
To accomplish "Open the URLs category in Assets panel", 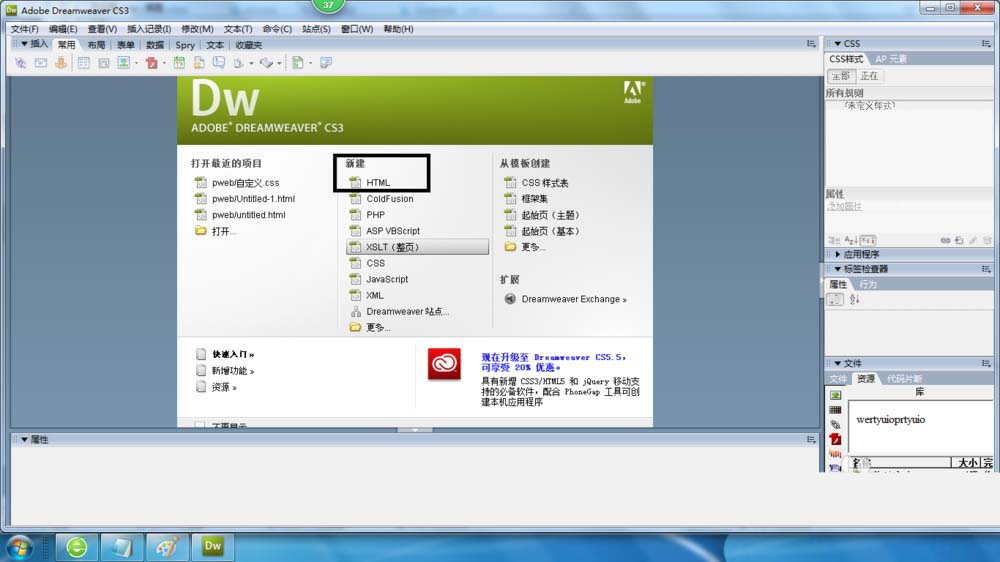I will (x=835, y=424).
